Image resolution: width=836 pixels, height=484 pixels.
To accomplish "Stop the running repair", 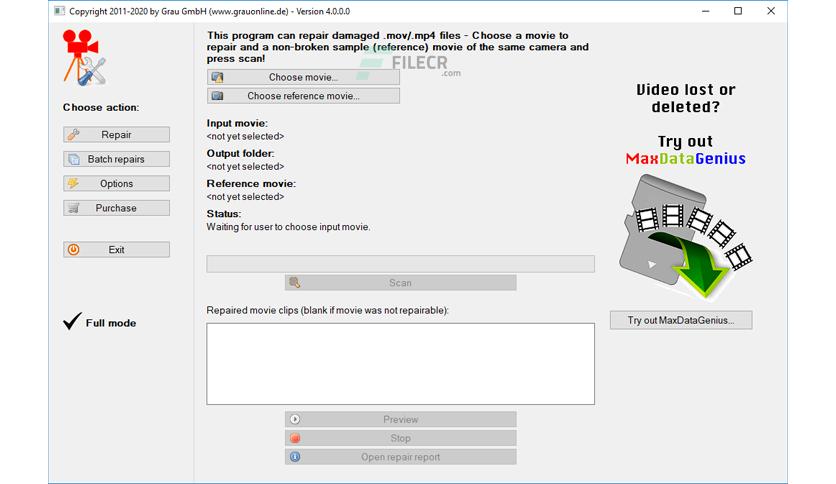I will coord(400,438).
